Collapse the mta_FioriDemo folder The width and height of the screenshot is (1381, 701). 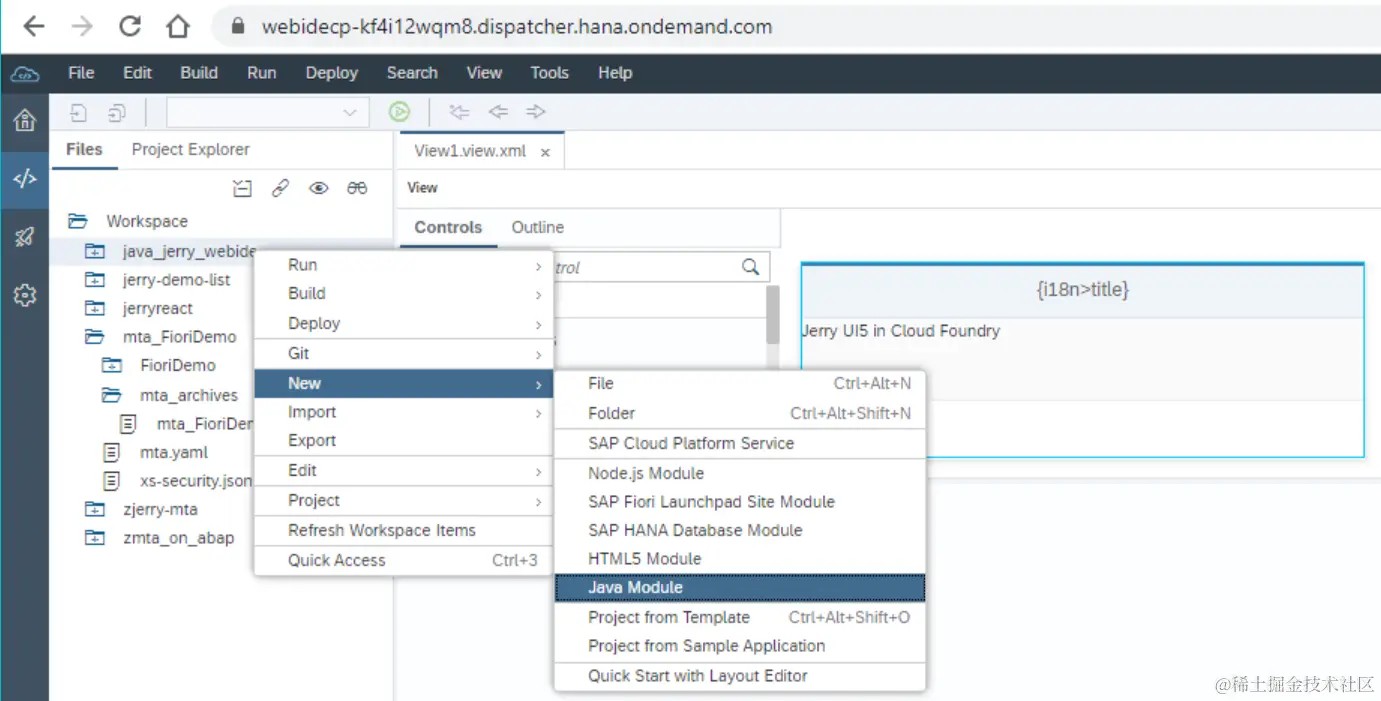95,337
